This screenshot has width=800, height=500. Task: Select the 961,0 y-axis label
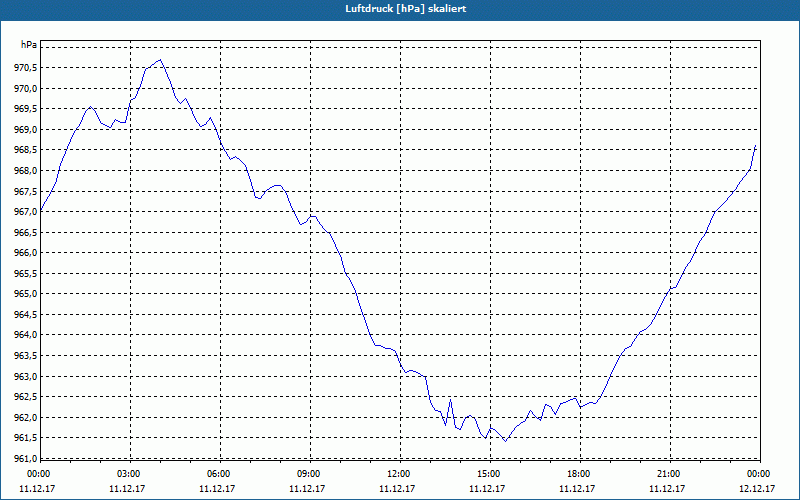click(x=24, y=459)
